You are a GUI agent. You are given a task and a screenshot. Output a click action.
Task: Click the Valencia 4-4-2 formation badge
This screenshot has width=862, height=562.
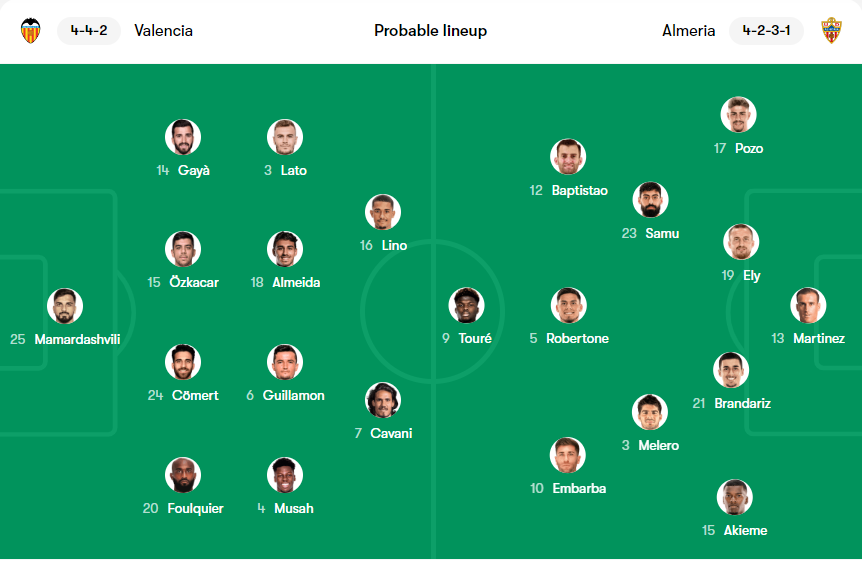point(89,30)
